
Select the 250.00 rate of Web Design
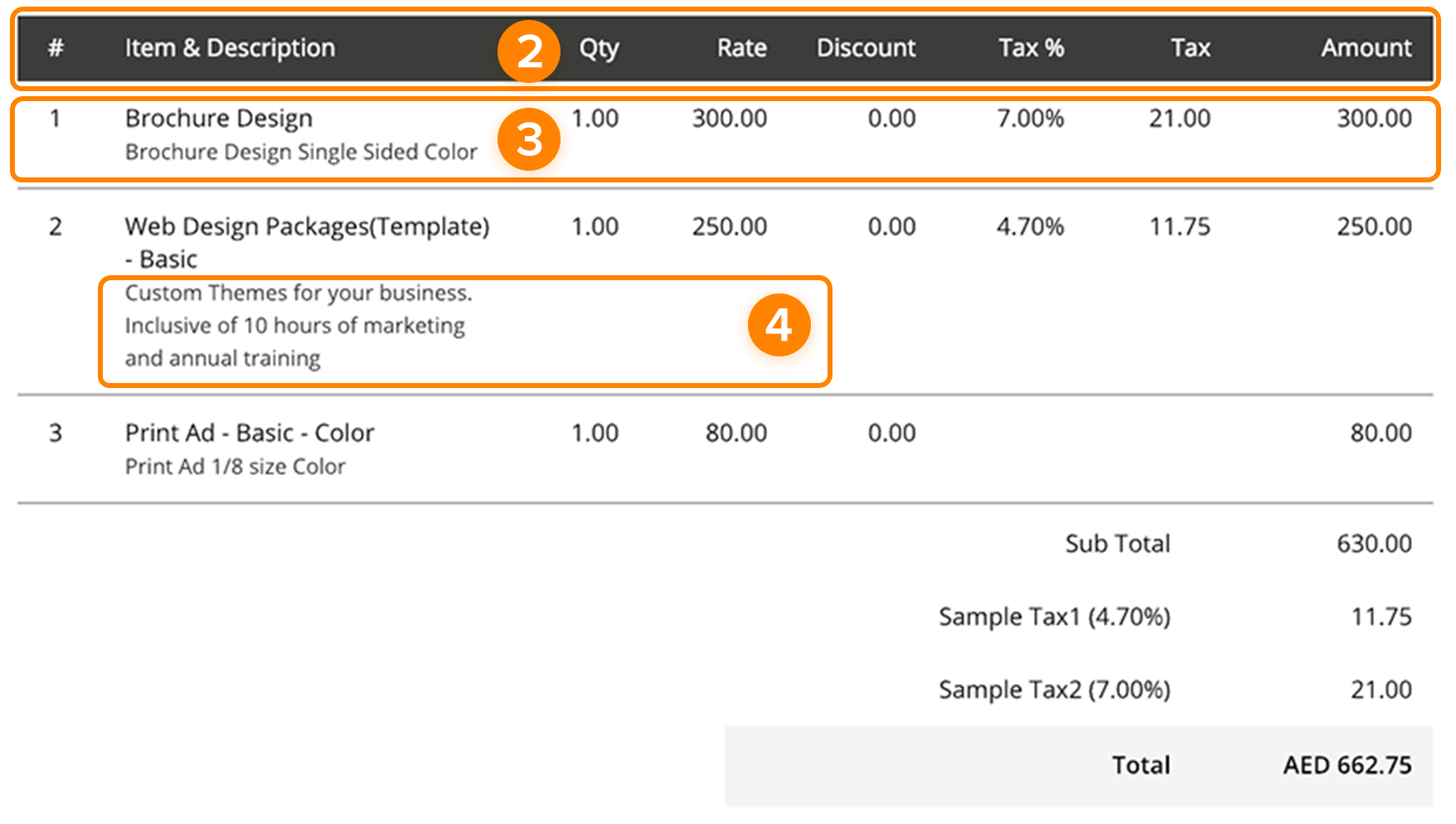click(x=729, y=226)
